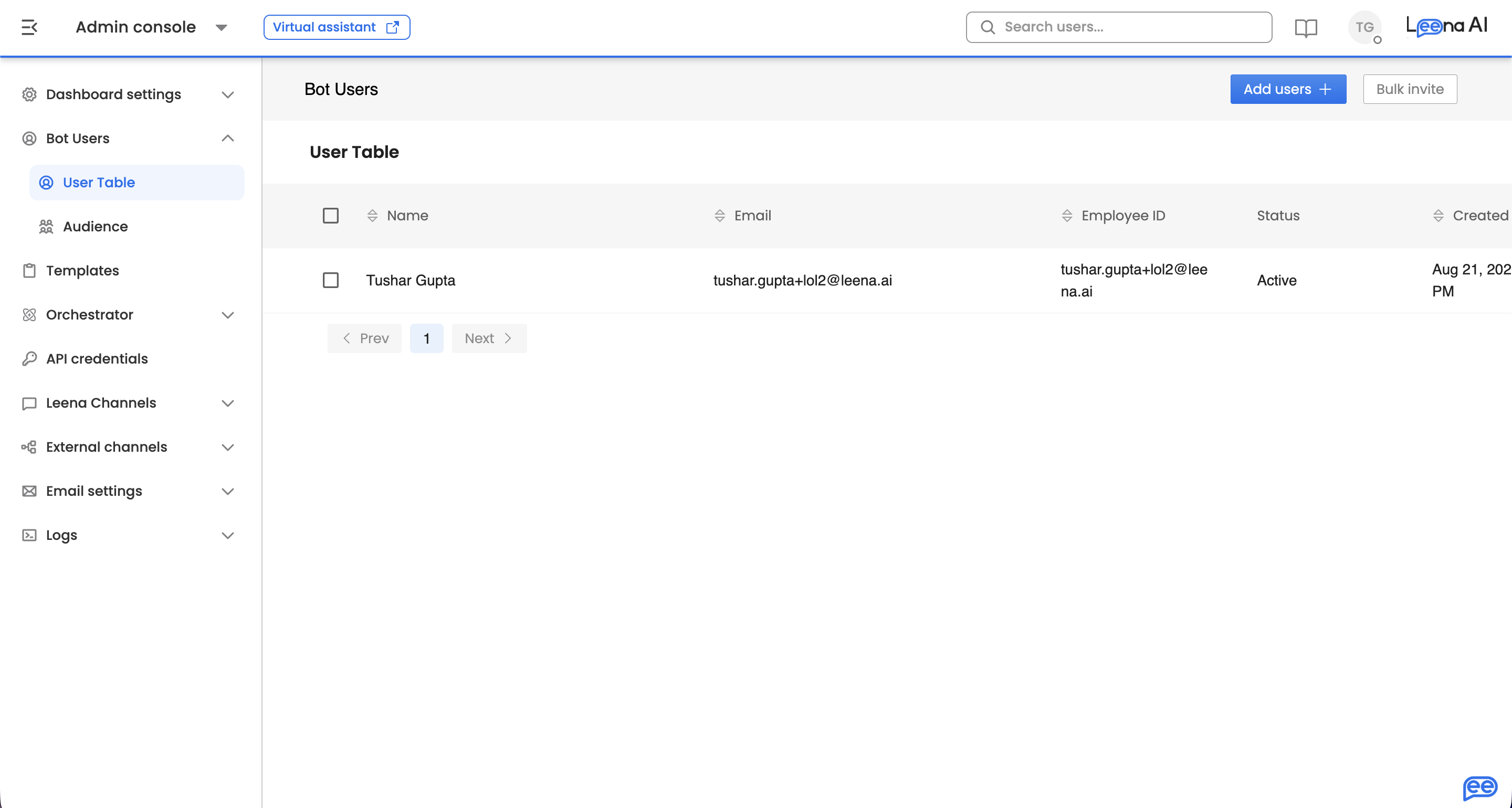Click the Leena AI logo
Viewport: 1512px width, 808px height.
[x=1446, y=26]
